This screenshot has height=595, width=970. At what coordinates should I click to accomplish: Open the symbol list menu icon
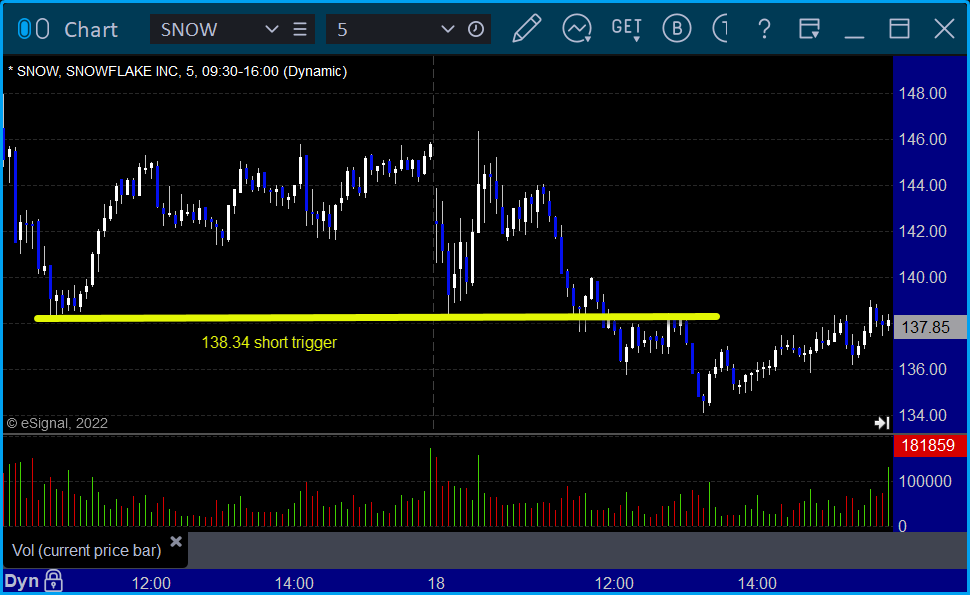(x=300, y=29)
